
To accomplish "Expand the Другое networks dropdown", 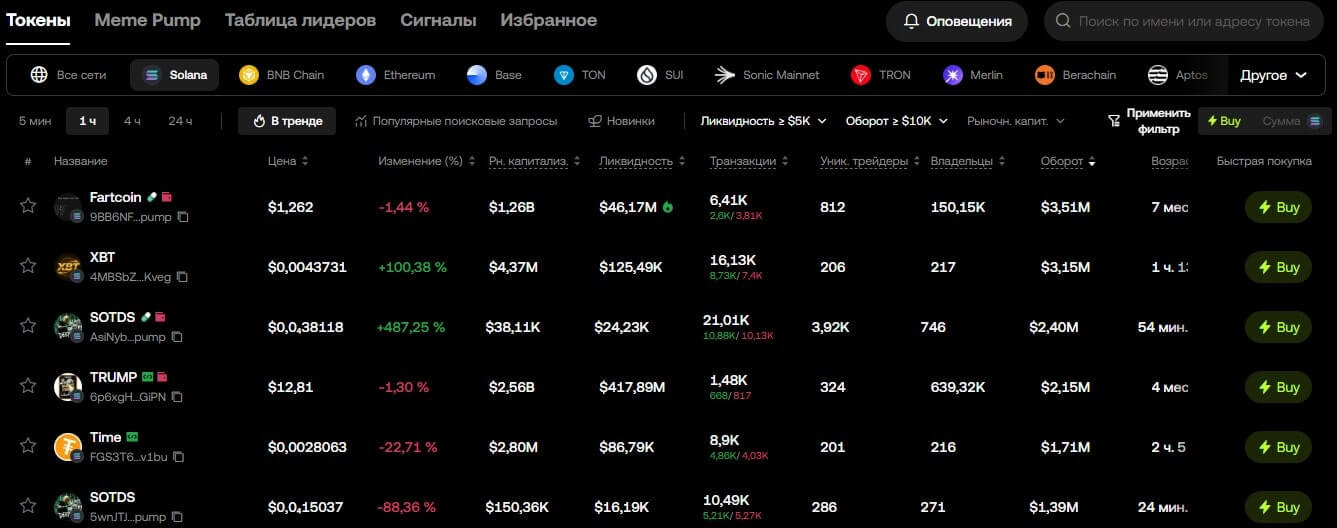I will click(x=1273, y=75).
